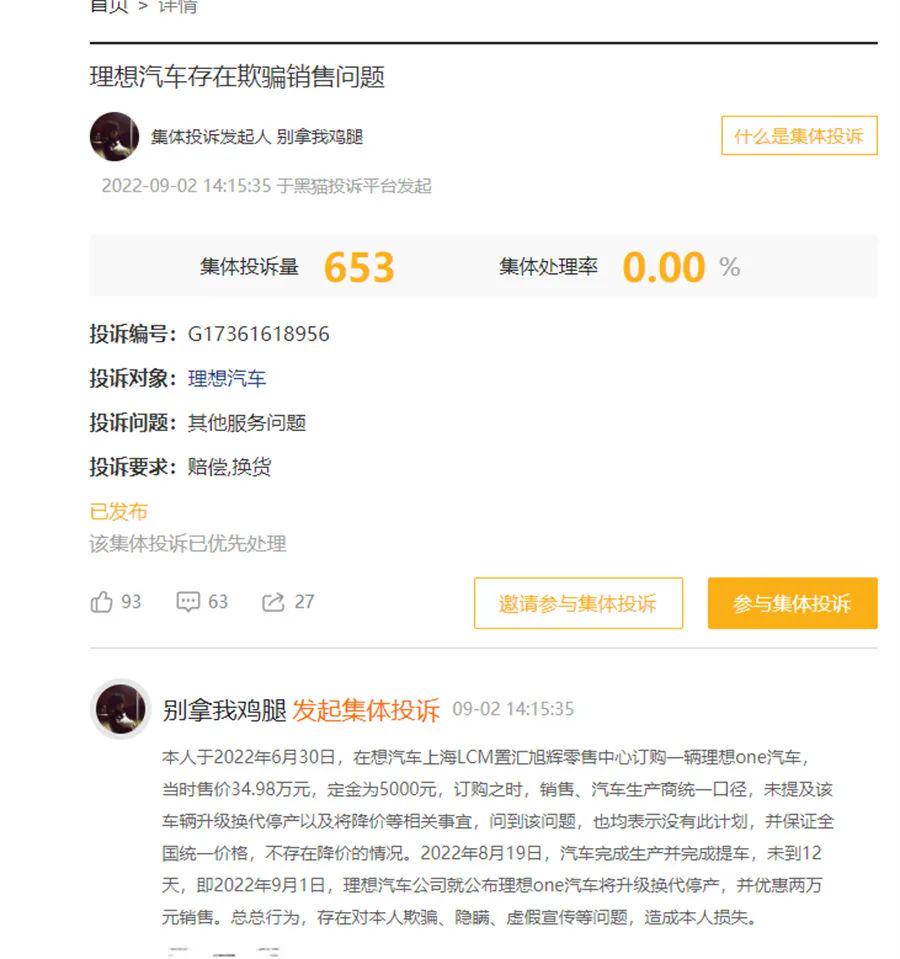The height and width of the screenshot is (959, 900).
Task: Click the share arrow icon
Action: pyautogui.click(x=273, y=602)
